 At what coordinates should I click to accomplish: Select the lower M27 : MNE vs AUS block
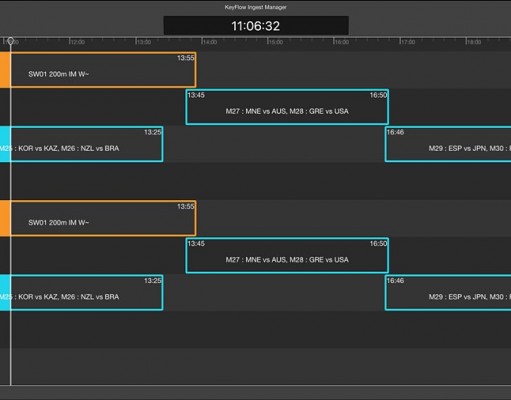coord(287,256)
